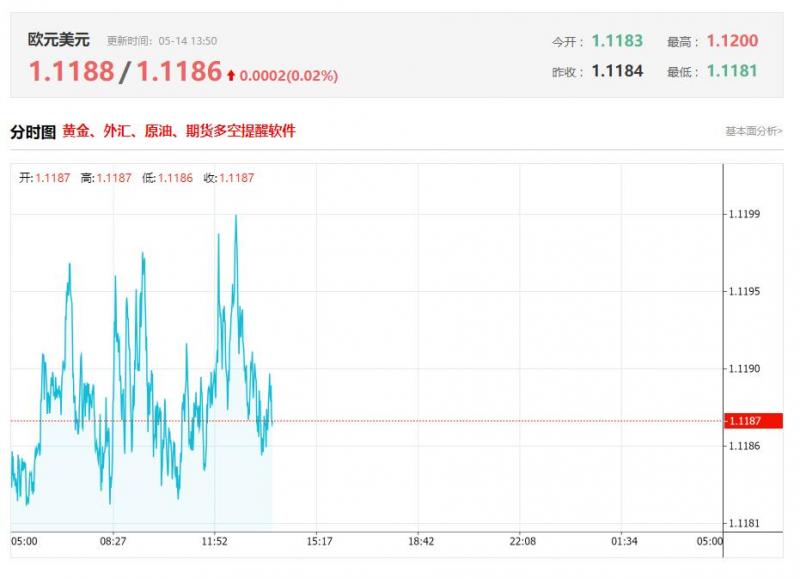
Task: Click the change value 0.0002(0.02%)
Action: 289,76
